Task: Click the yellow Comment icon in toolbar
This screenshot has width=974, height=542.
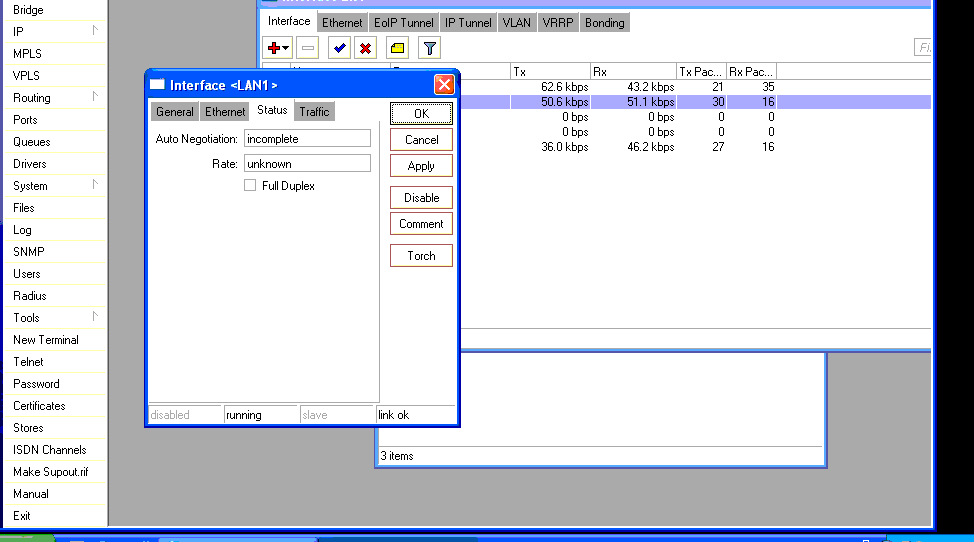Action: click(397, 48)
